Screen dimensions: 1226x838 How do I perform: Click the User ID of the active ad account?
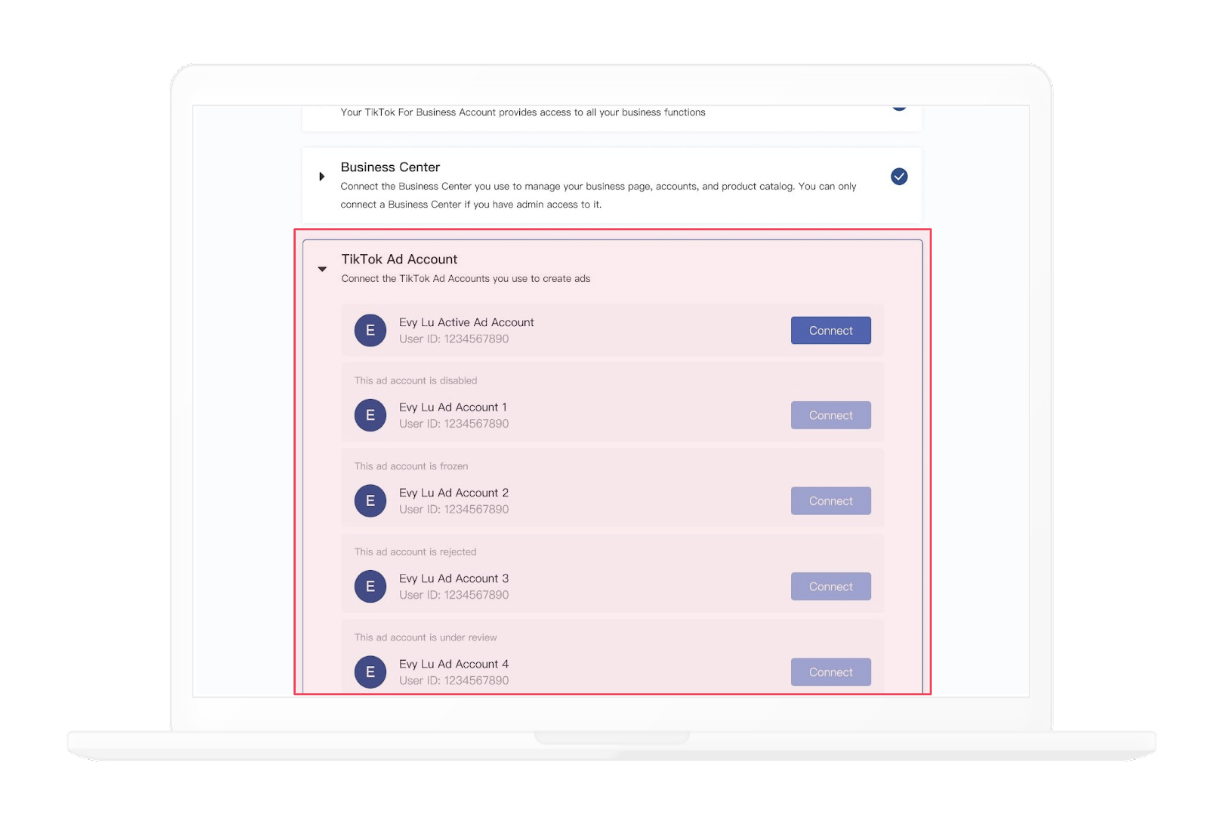454,338
